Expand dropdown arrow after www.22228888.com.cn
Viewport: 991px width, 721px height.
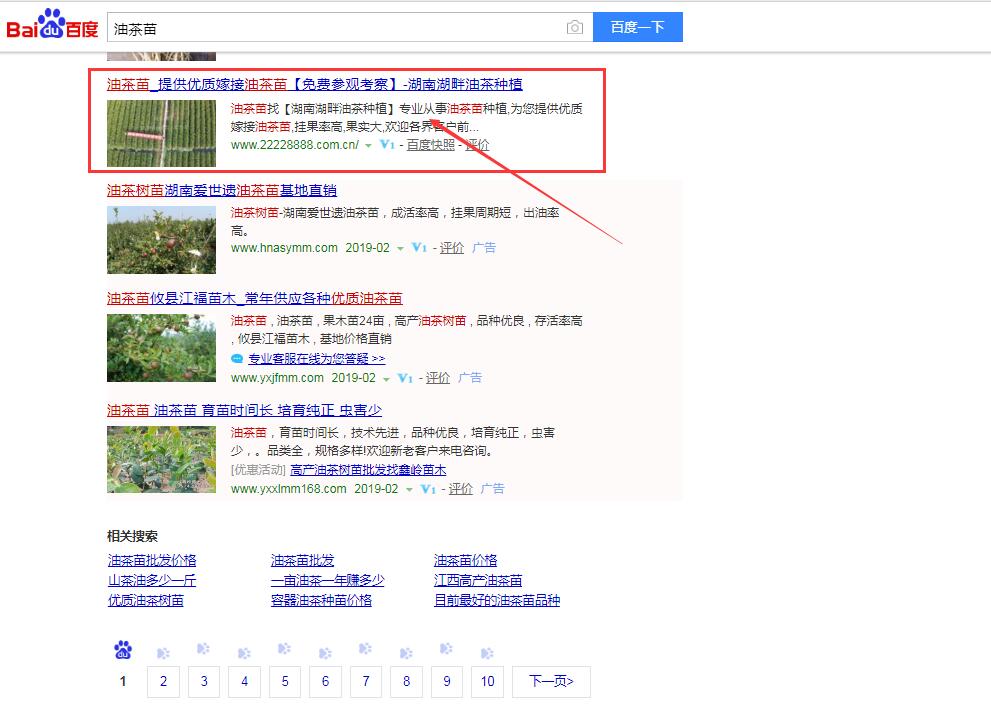[368, 146]
